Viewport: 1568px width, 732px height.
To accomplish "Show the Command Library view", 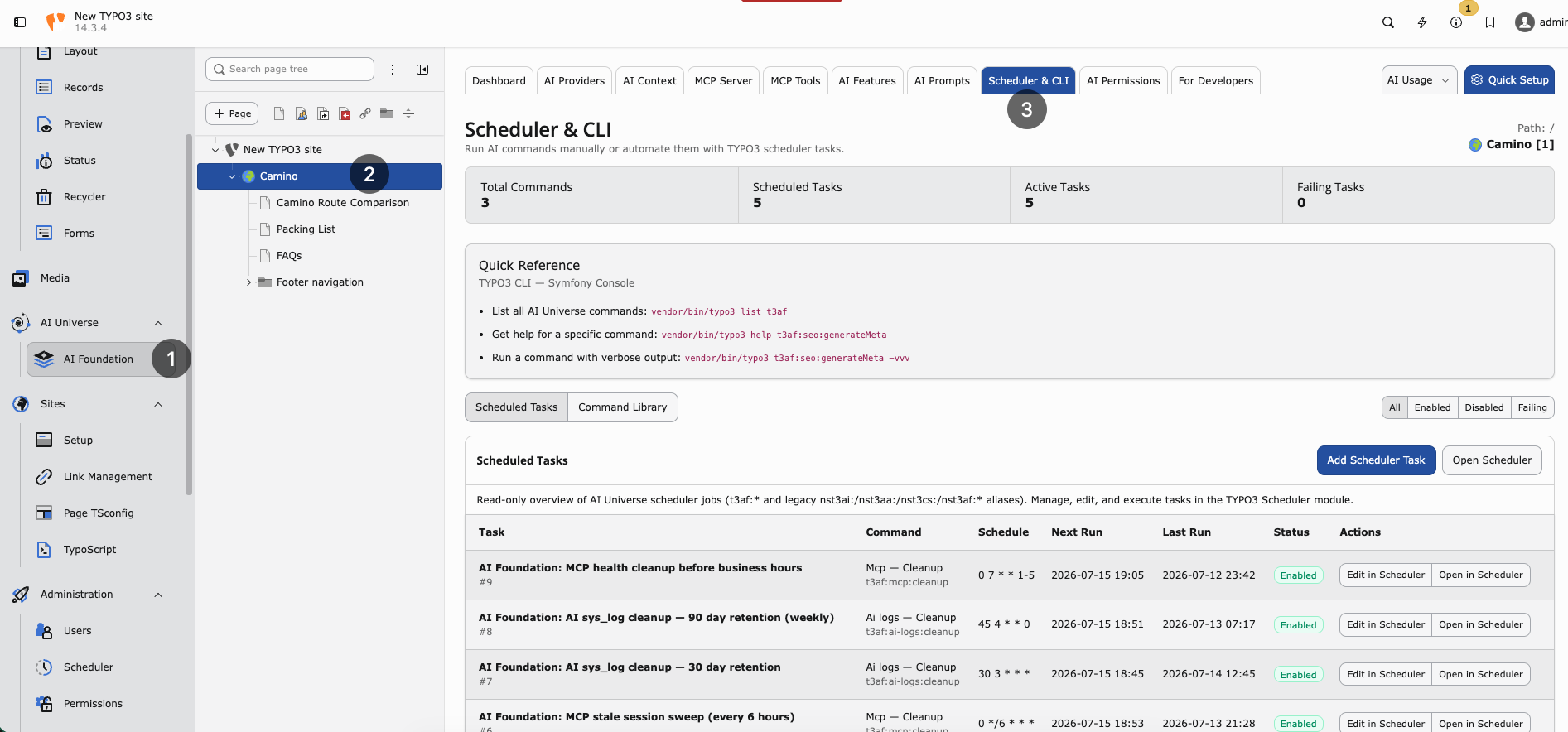I will 623,407.
